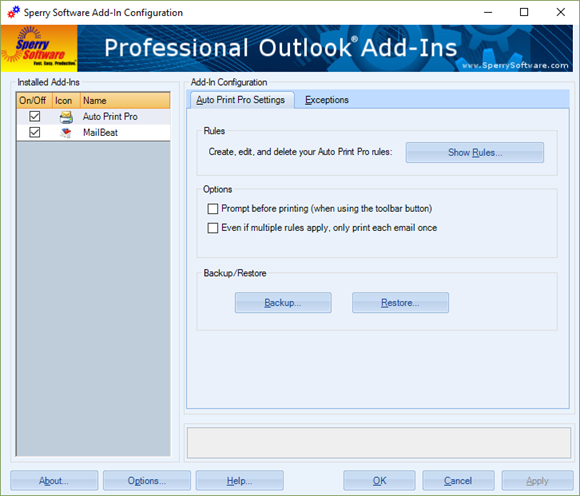Close the Add-In Configuration window
The image size is (580, 496).
561,12
